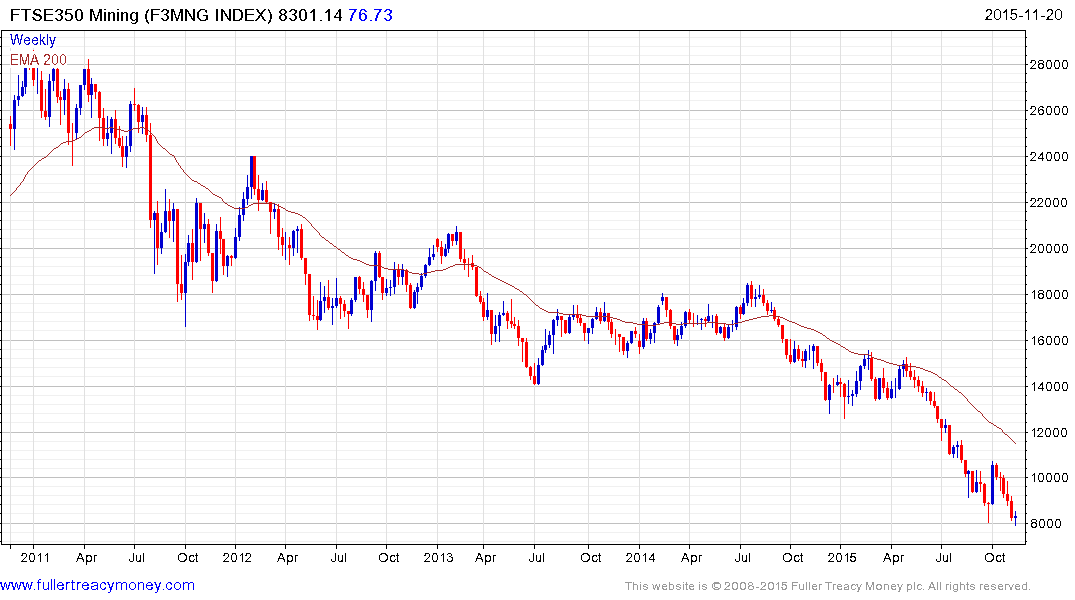Open the www.fullertreacymoney.com link
The image size is (1075, 600).
tap(97, 585)
